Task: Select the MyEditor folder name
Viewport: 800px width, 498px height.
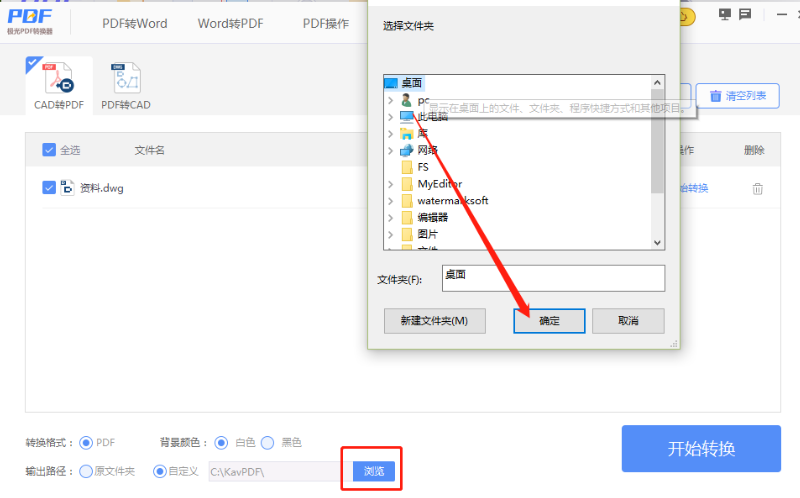Action: [x=440, y=184]
